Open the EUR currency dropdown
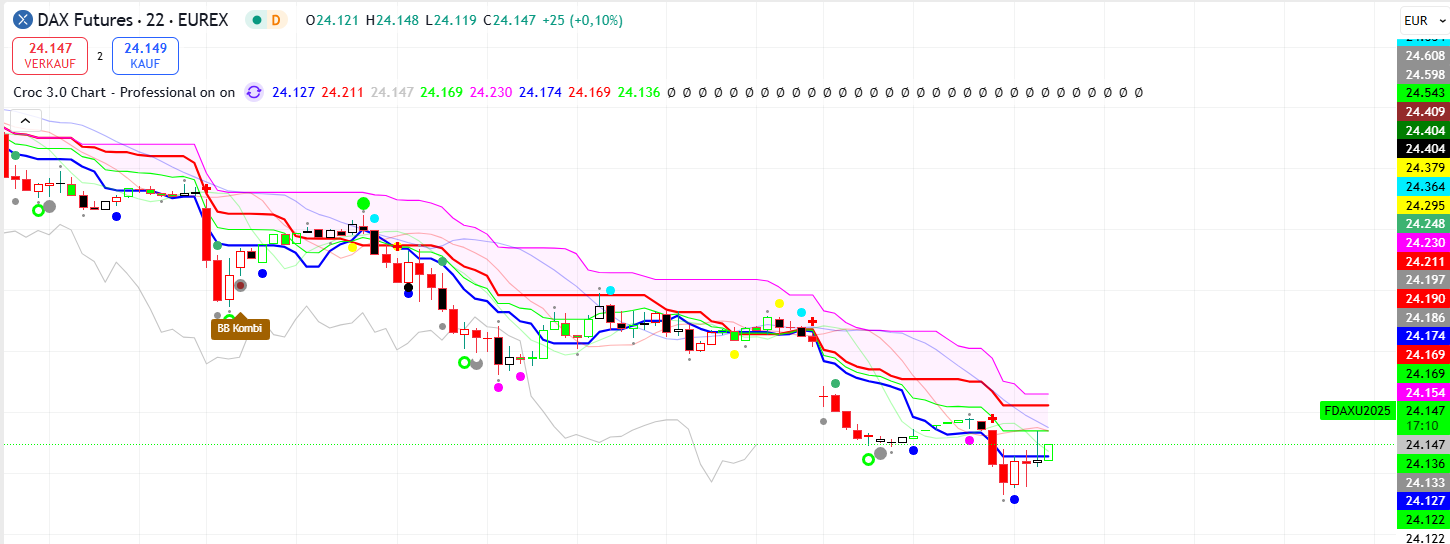 pyautogui.click(x=1422, y=20)
